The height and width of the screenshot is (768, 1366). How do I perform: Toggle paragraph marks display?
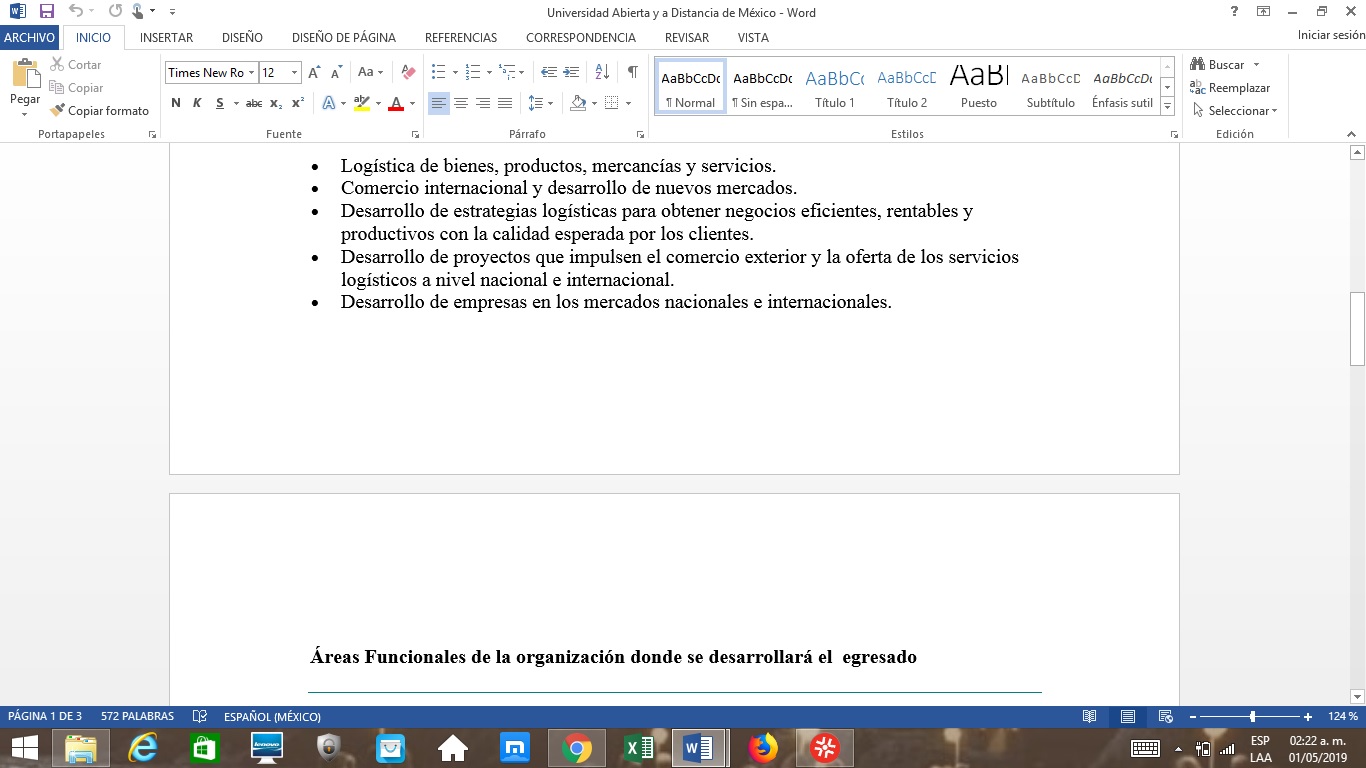tap(632, 73)
